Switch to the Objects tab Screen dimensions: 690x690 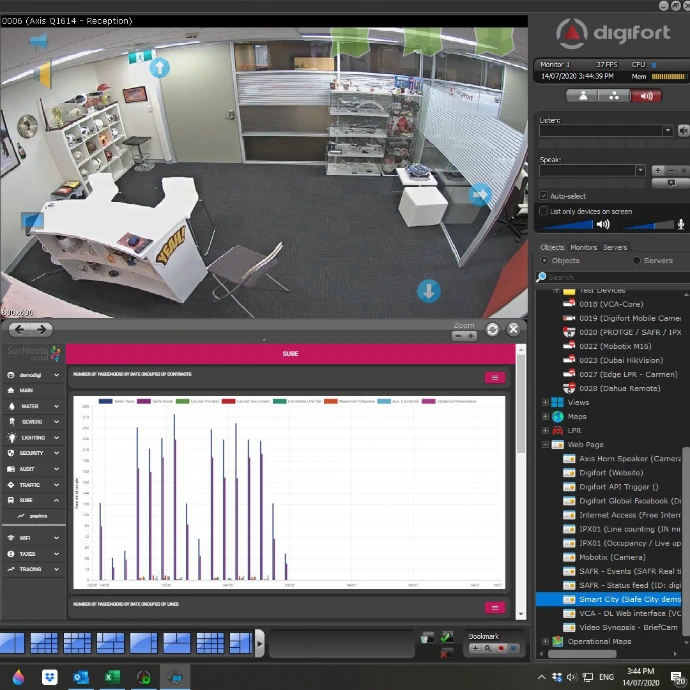point(552,247)
